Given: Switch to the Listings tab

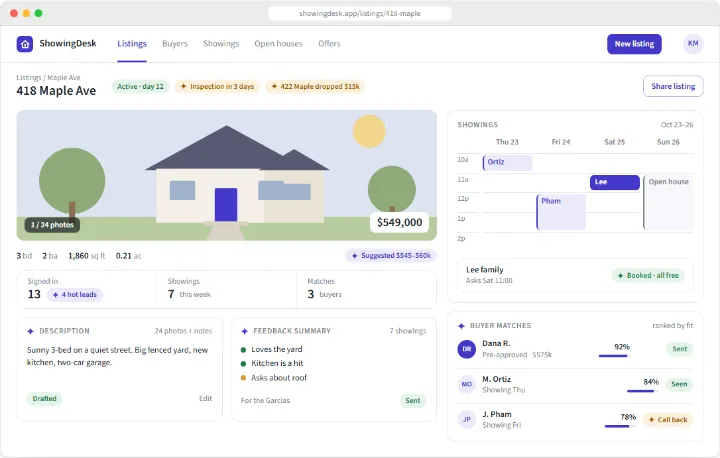Looking at the screenshot, I should point(132,44).
